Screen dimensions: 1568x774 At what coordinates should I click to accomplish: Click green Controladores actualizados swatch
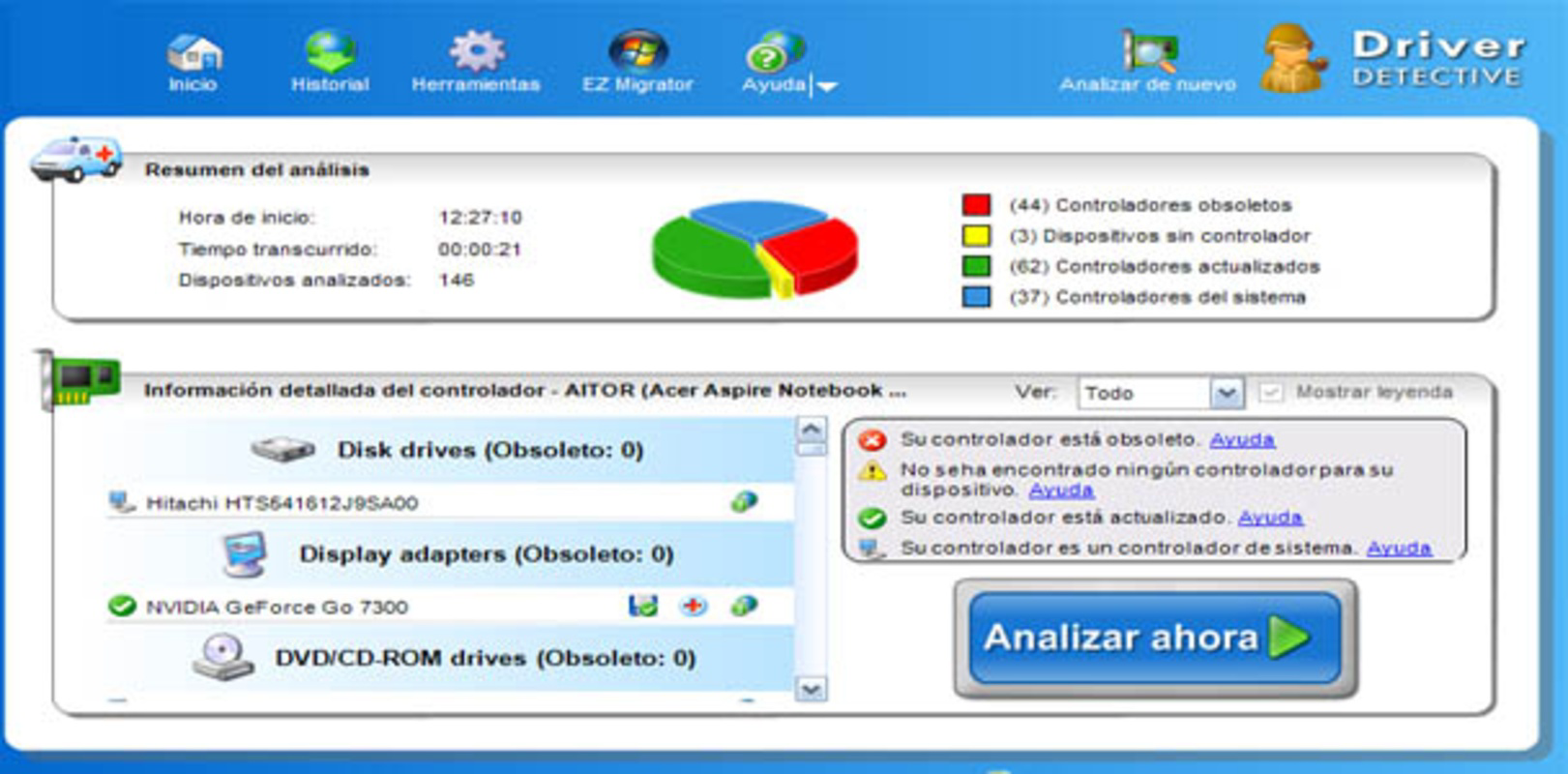point(976,266)
